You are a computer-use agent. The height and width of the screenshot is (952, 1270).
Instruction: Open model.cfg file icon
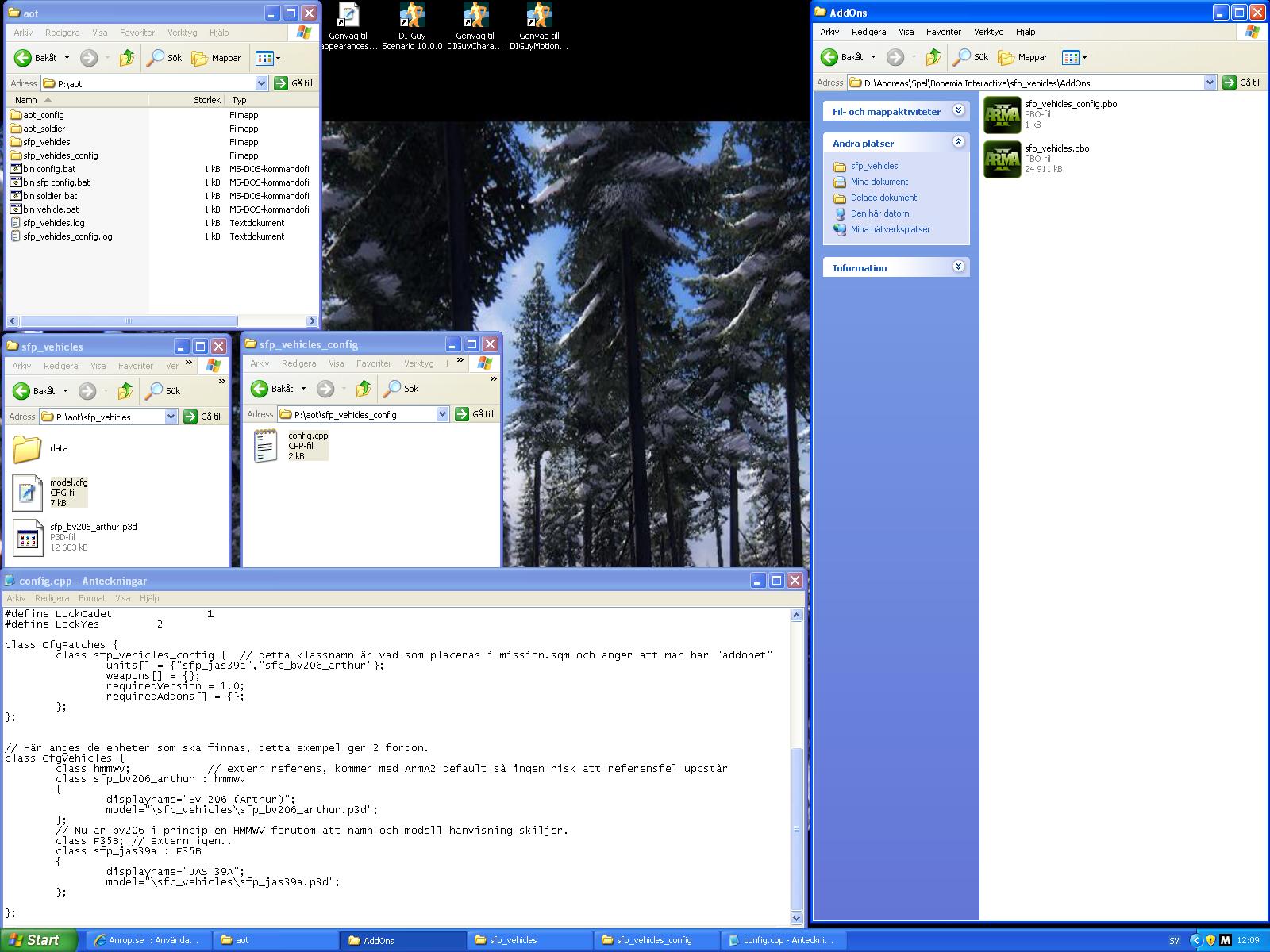point(27,493)
